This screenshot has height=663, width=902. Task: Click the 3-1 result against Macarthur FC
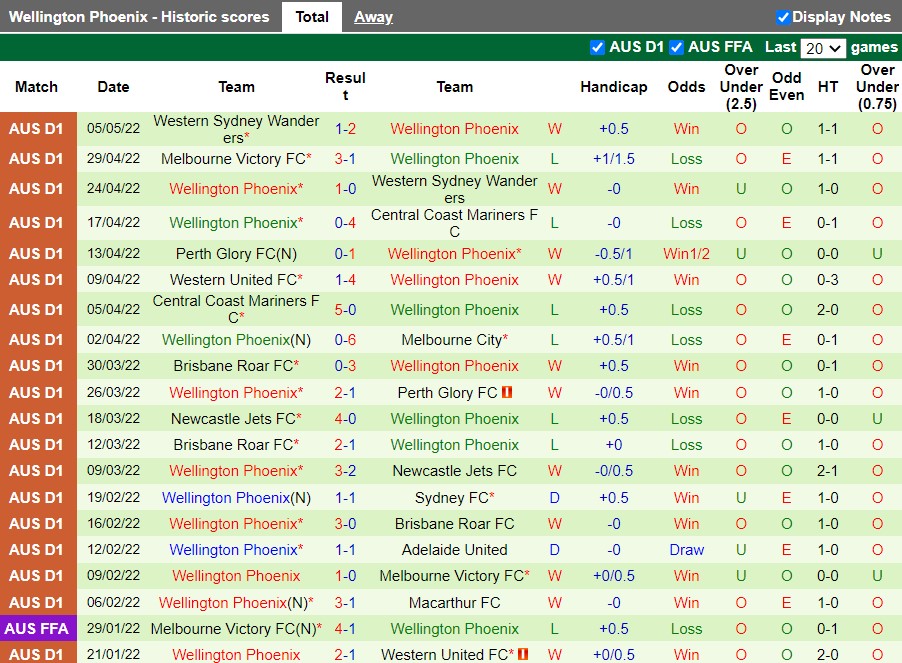[x=345, y=603]
